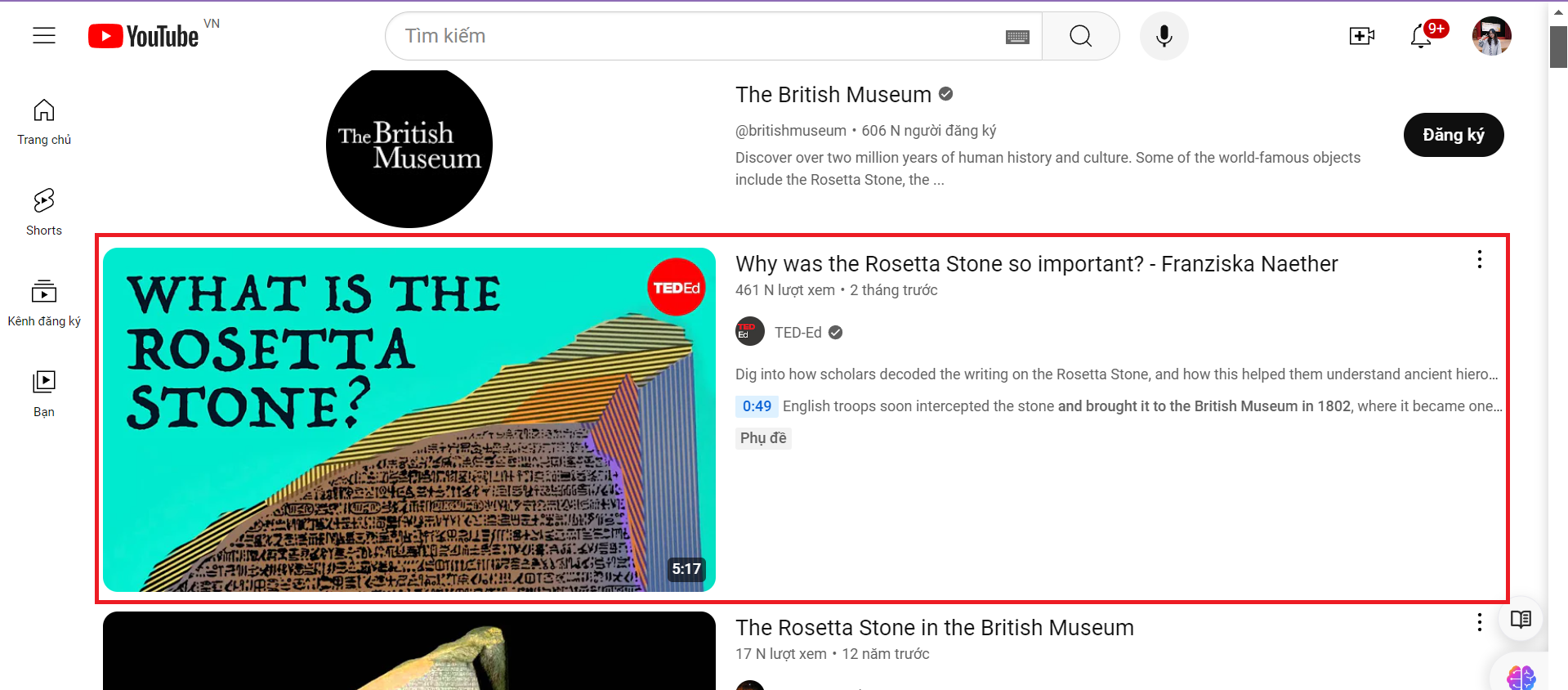Click the magnifier search button
The image size is (1568, 690).
[x=1080, y=36]
